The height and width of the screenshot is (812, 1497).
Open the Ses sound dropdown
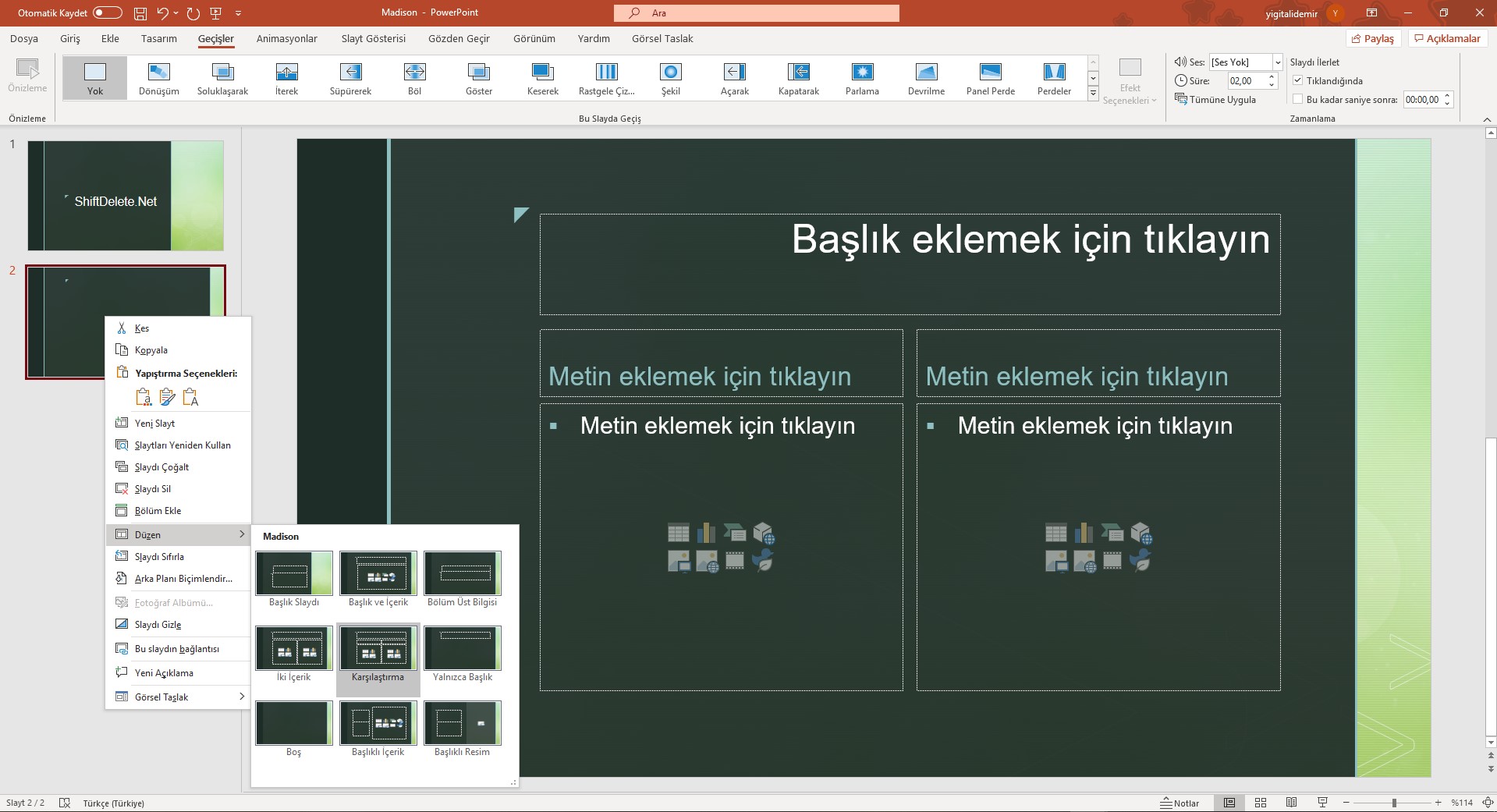pos(1278,62)
